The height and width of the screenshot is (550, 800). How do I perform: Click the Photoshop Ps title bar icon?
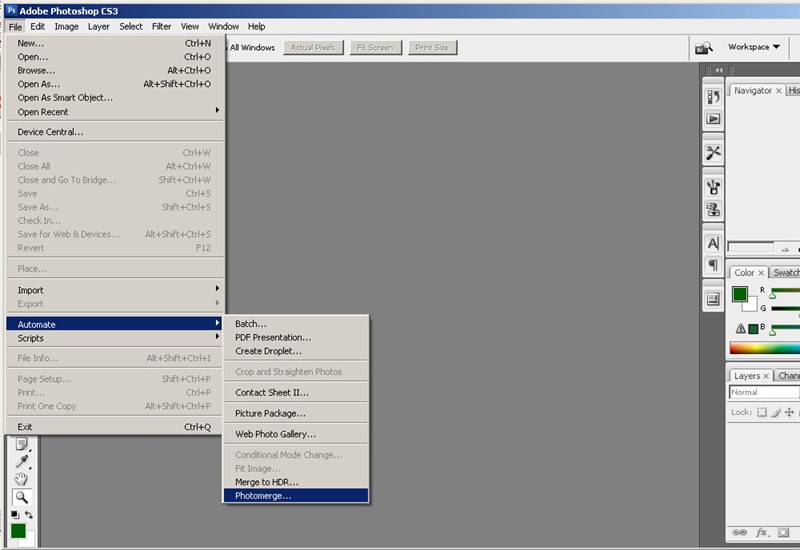pos(11,10)
